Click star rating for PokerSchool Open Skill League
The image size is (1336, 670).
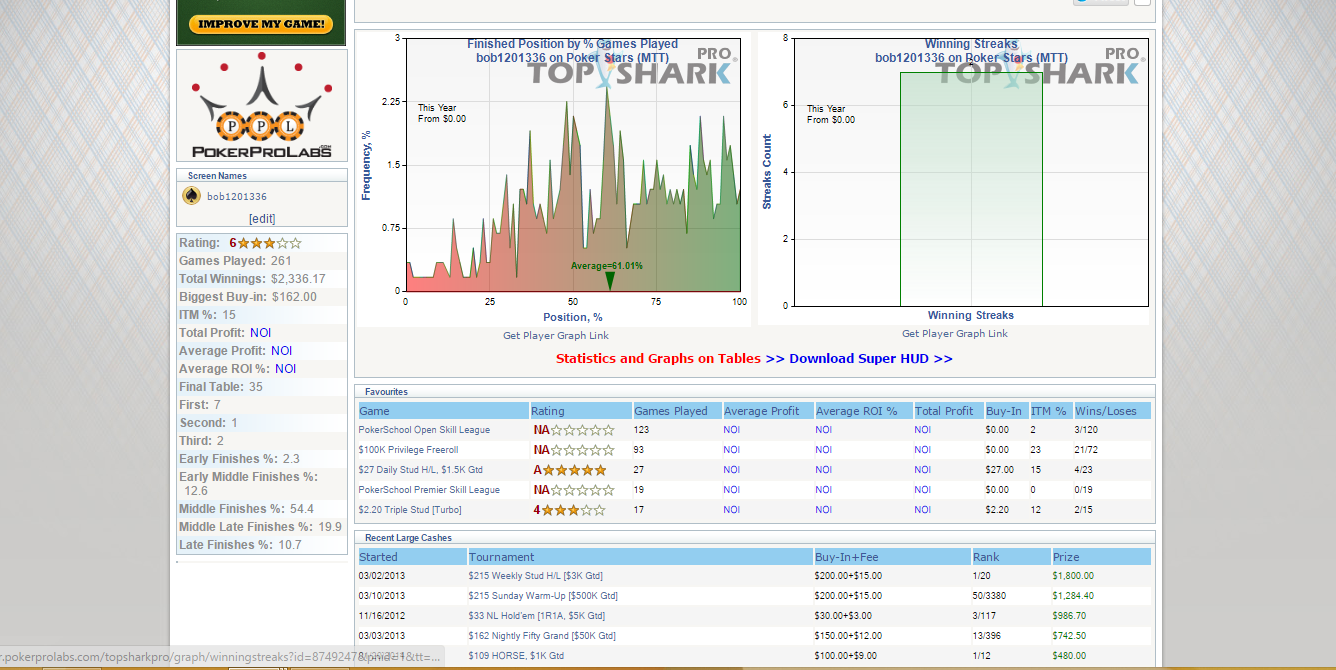point(582,430)
